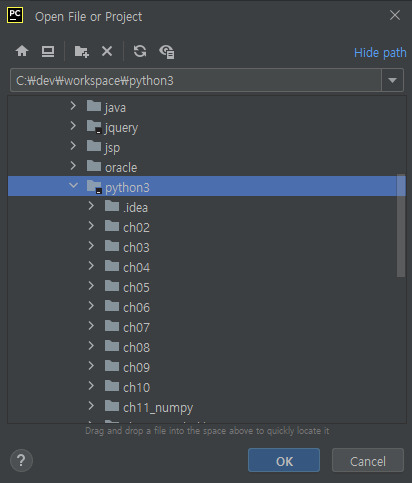Screen dimensions: 412x483
Task: Jump to Desktop directory icon
Action: pyautogui.click(x=48, y=51)
